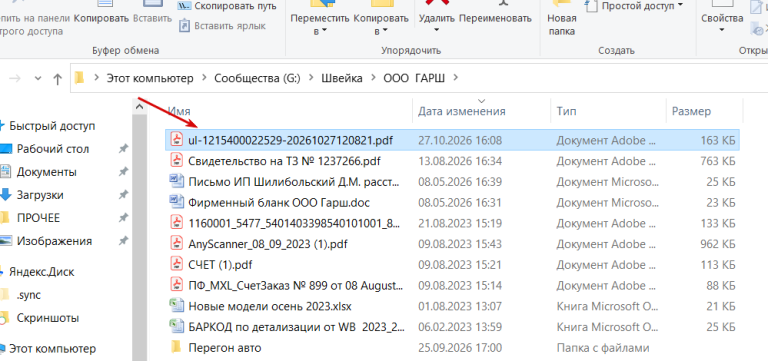The image size is (768, 361).
Task: Click the pin icon next to Рабочий стол
Action: 123,149
